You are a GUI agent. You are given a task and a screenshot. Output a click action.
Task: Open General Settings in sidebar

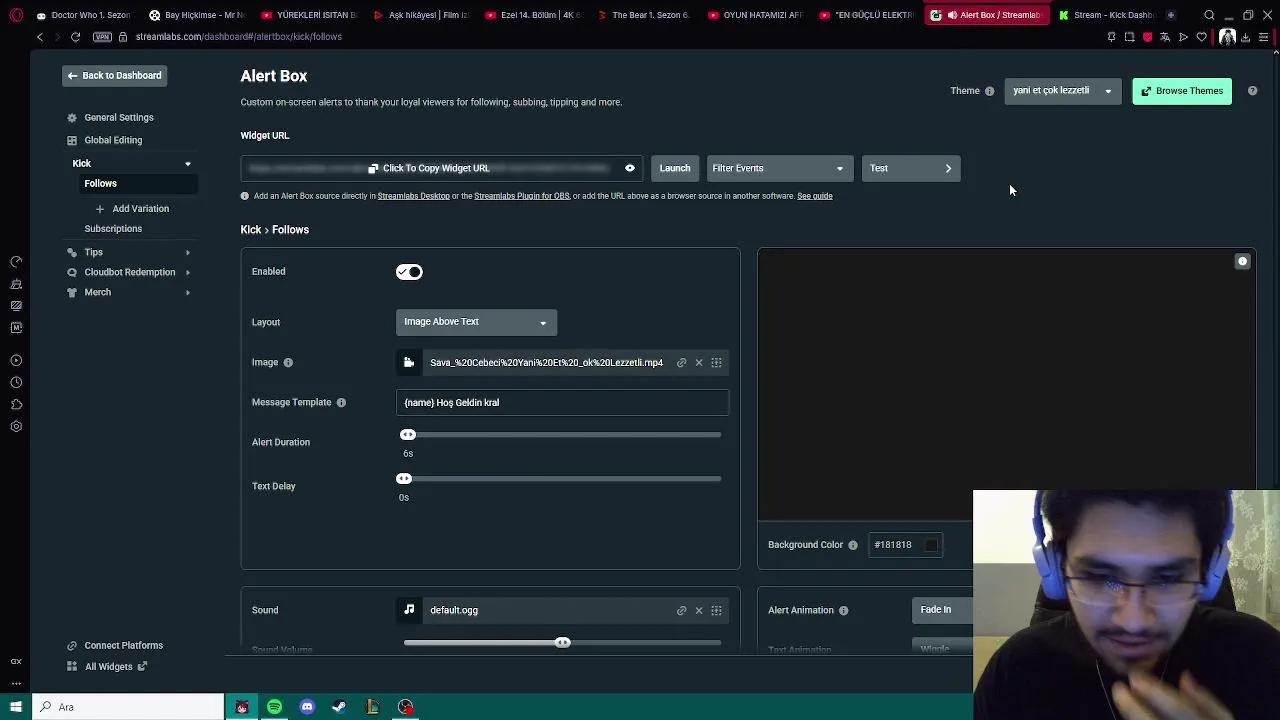pos(118,118)
